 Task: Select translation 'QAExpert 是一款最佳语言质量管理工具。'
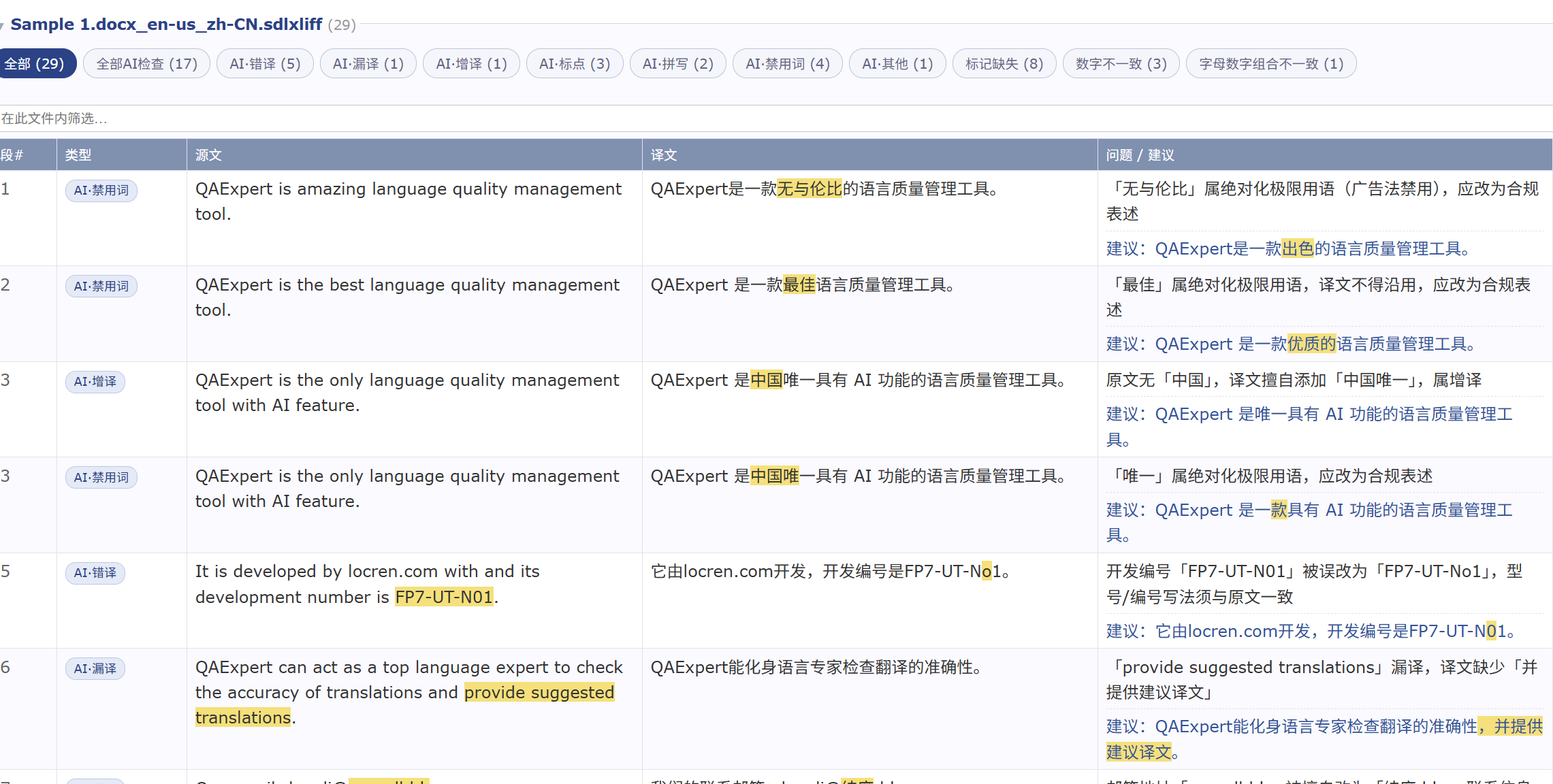(803, 285)
